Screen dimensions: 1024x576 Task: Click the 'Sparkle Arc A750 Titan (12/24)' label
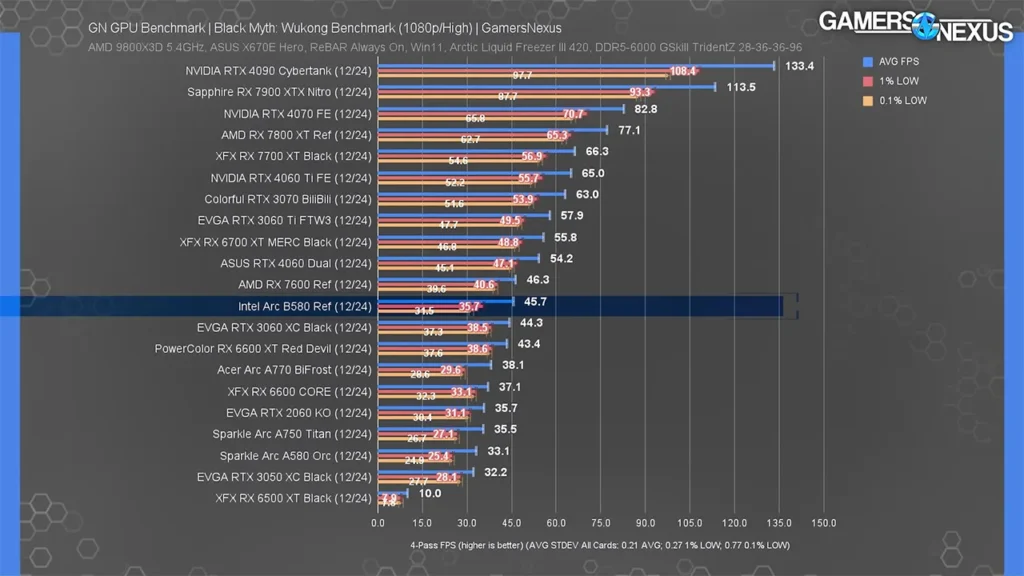click(292, 434)
